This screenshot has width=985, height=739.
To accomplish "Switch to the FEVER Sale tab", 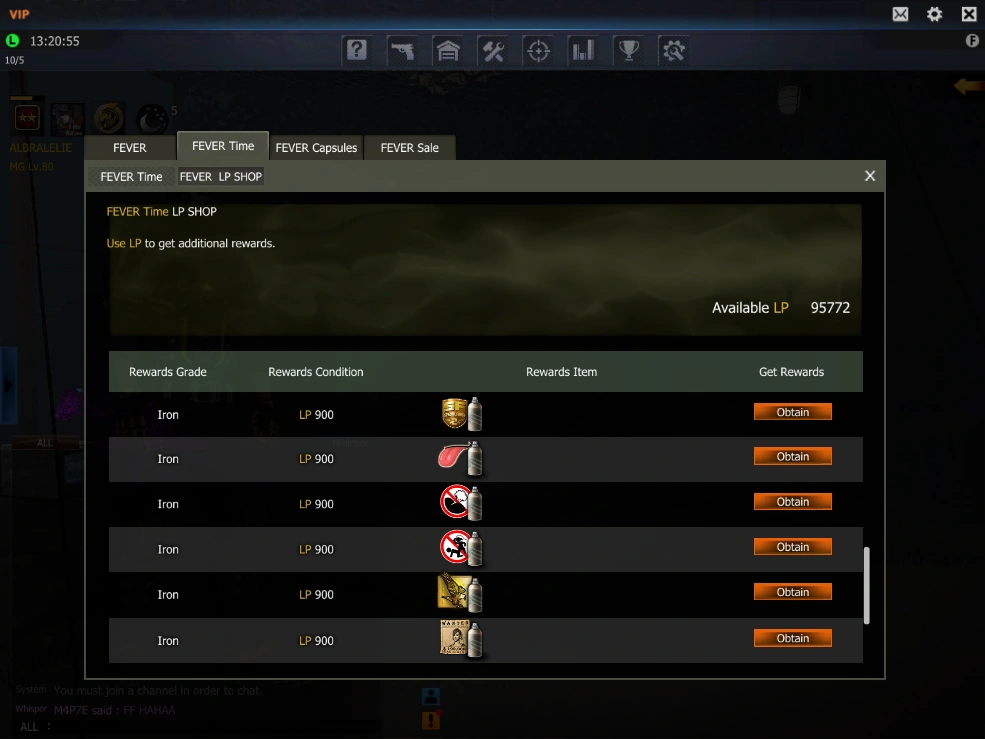I will pyautogui.click(x=410, y=148).
